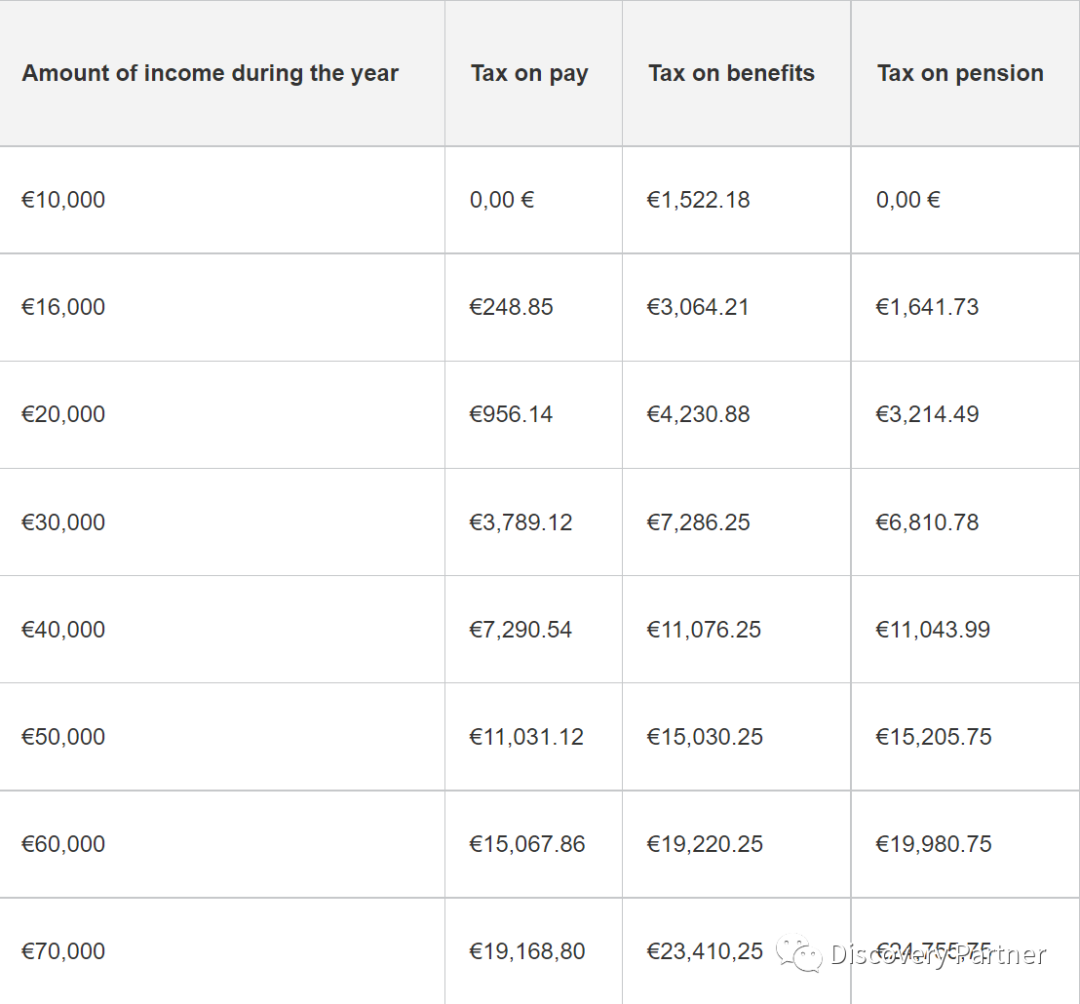
Task: Select the €20,000 income row label
Action: click(63, 415)
